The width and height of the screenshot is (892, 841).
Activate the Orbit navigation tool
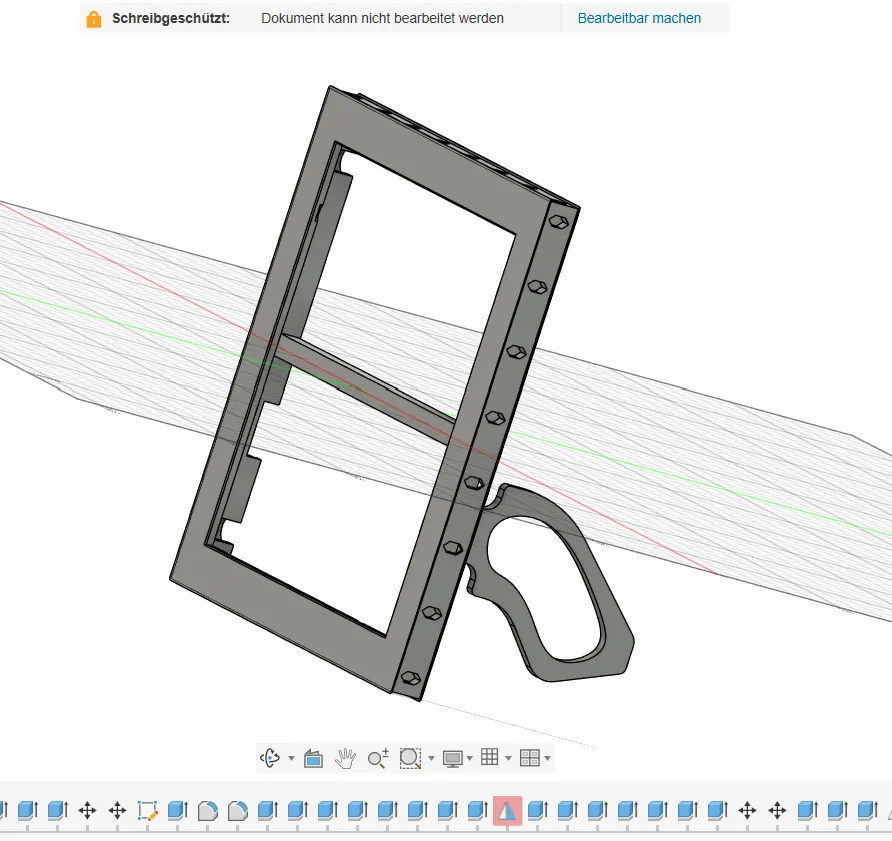pyautogui.click(x=270, y=758)
